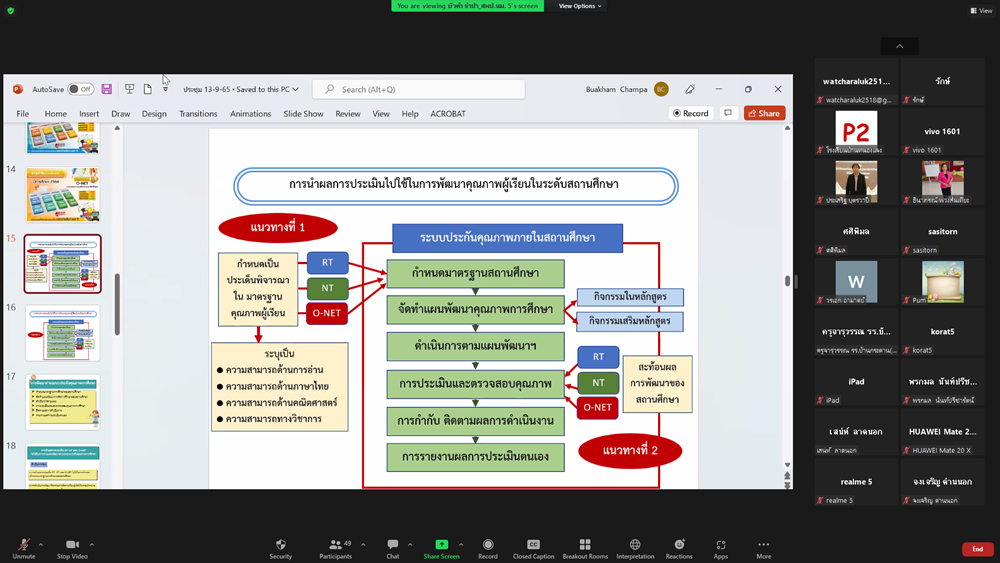Open the File menu

tap(23, 113)
